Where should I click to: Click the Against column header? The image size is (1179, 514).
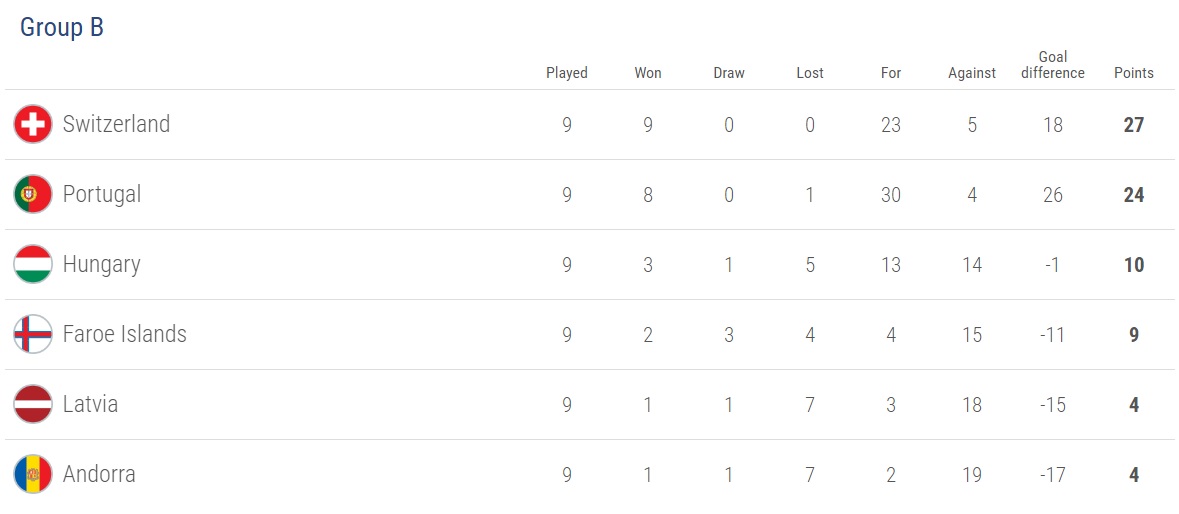972,73
